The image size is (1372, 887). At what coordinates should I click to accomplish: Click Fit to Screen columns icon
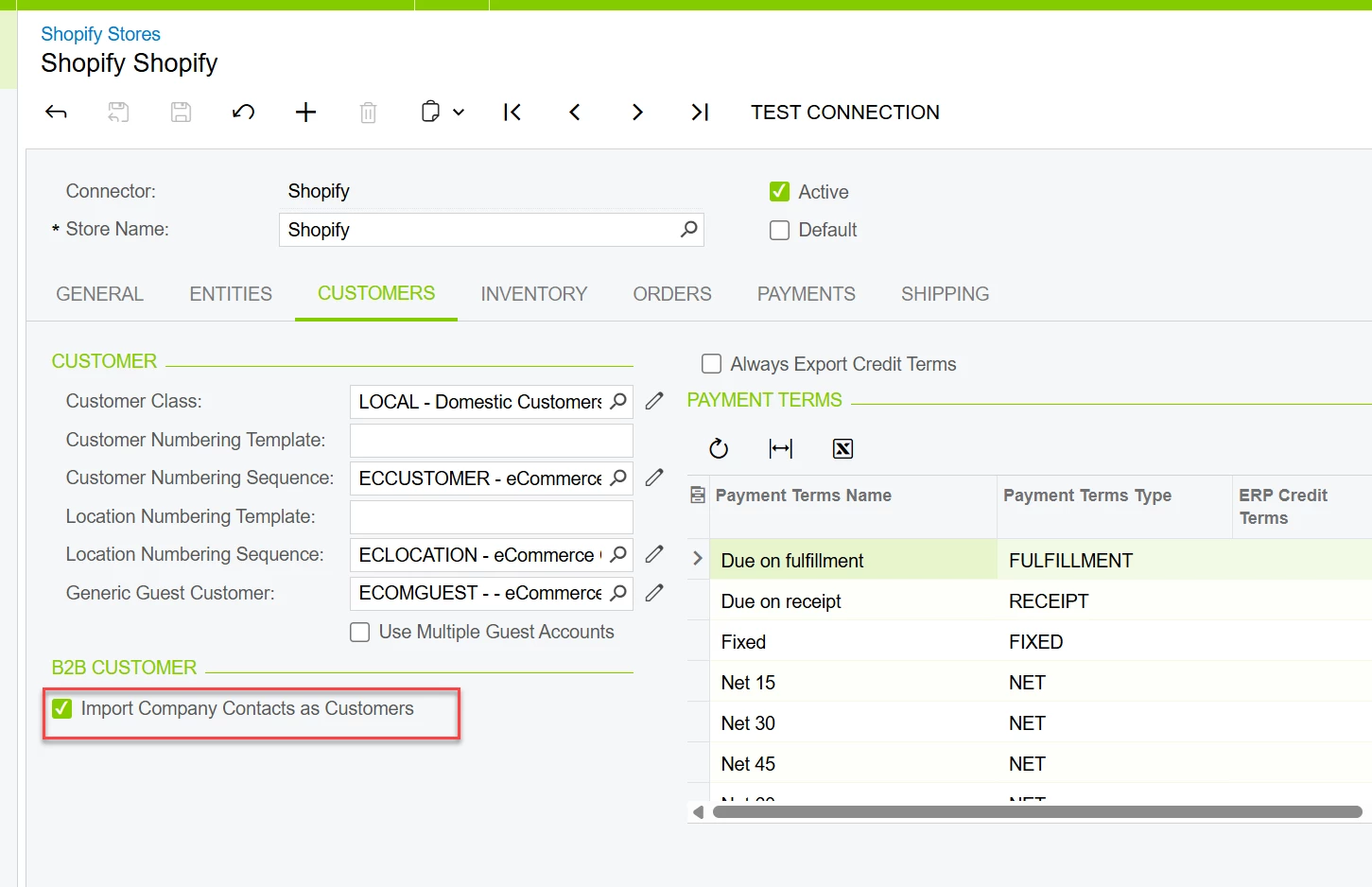coord(781,448)
